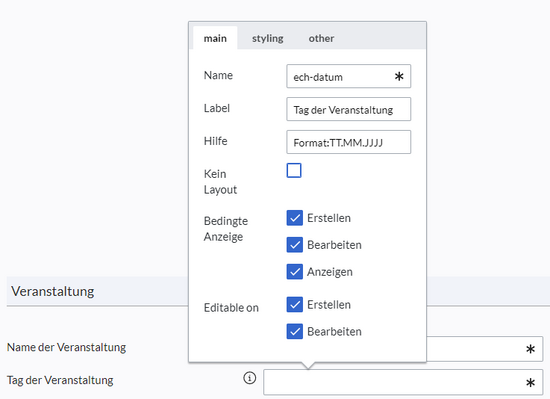Open the styling tab
Screen dimensions: 550x399
[x=268, y=38]
